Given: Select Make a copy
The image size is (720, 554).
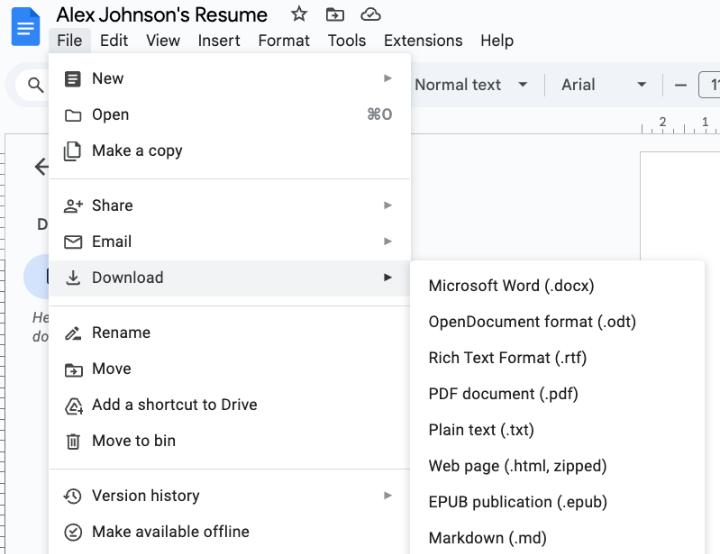Looking at the screenshot, I should [229, 151].
